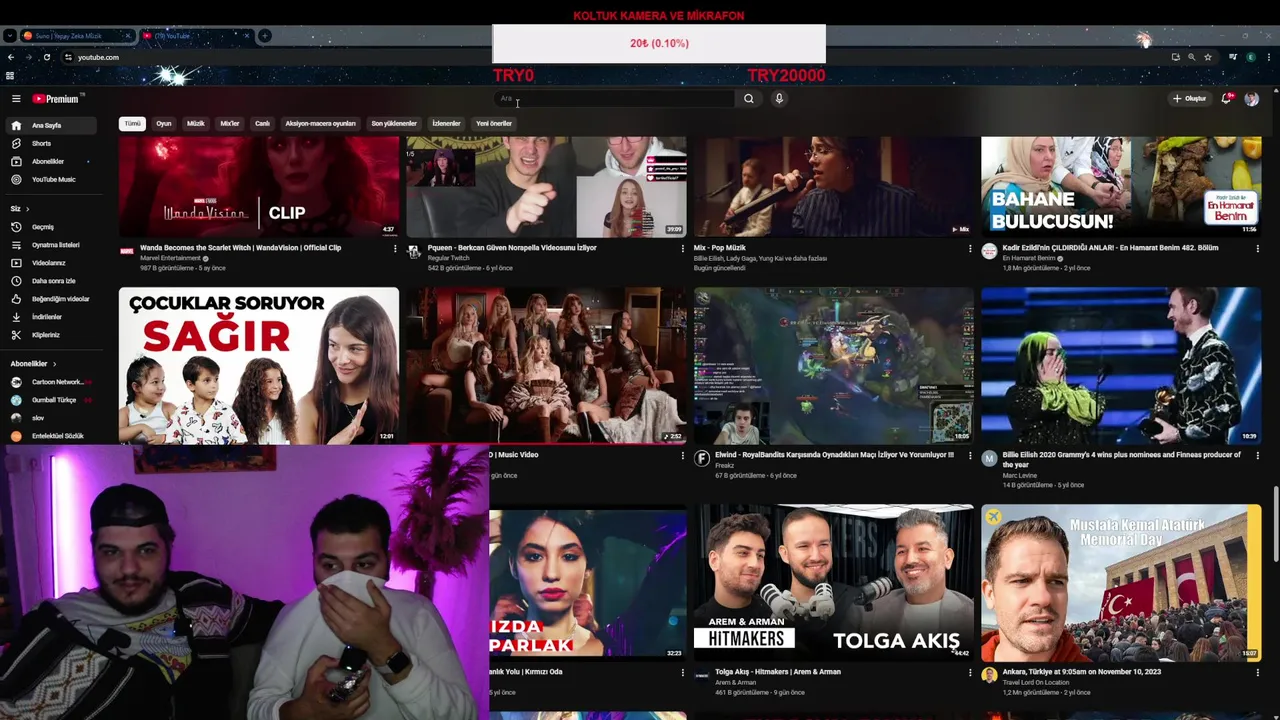Click the browser forward arrow
Screen dimensions: 1280x720
[28, 57]
